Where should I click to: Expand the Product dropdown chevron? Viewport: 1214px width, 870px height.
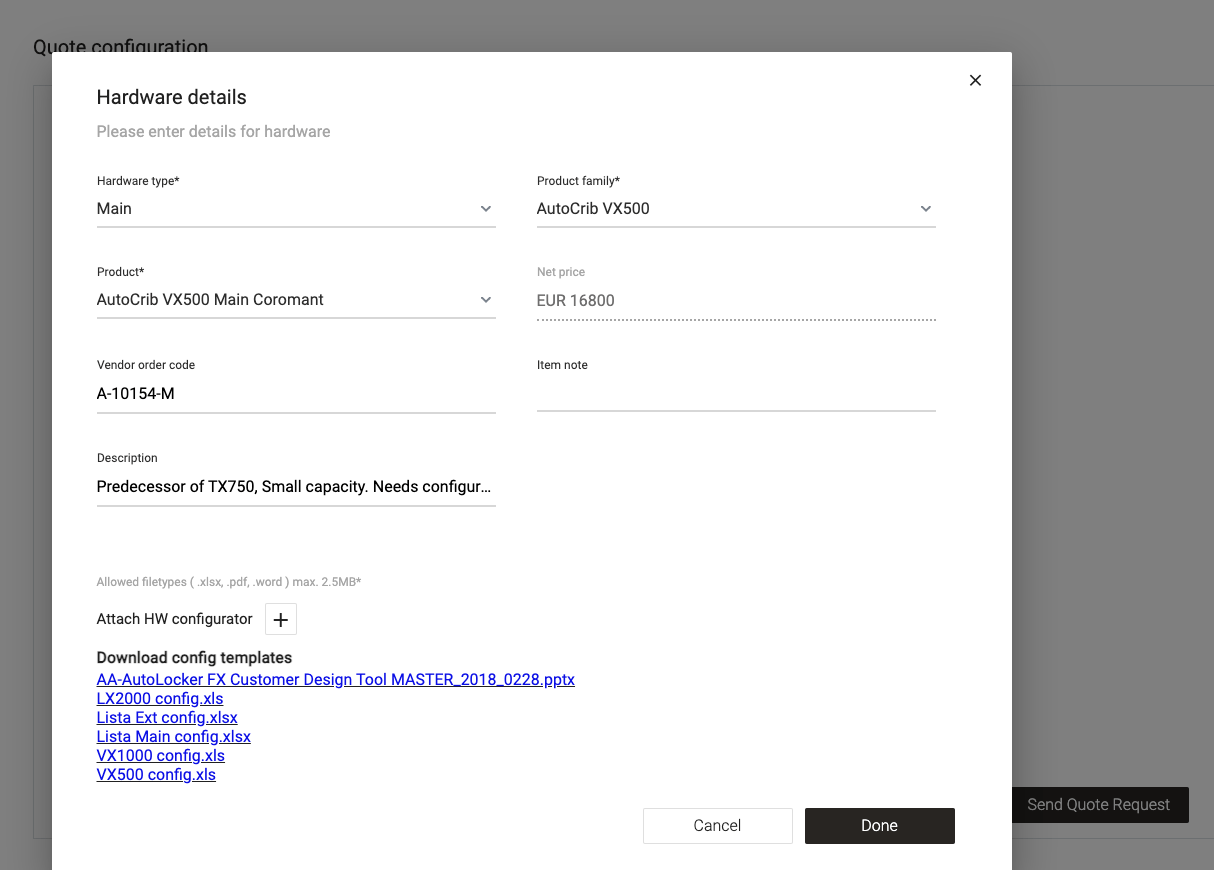coord(486,300)
